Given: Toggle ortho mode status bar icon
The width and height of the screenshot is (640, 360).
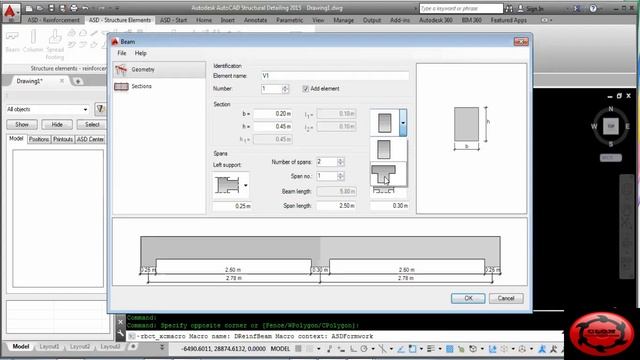Looking at the screenshot, I should 353,349.
